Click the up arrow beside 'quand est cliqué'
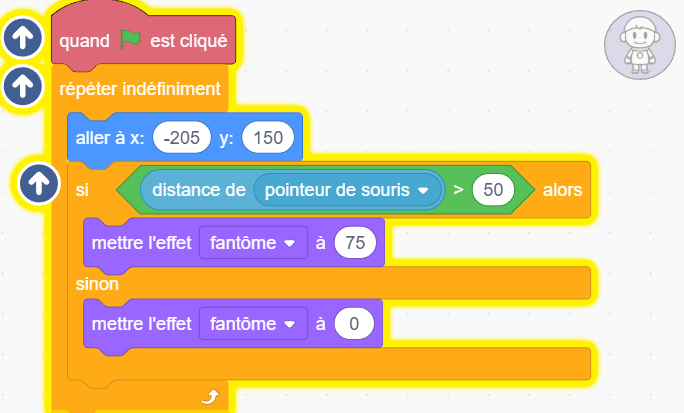The height and width of the screenshot is (413, 684). pos(23,38)
